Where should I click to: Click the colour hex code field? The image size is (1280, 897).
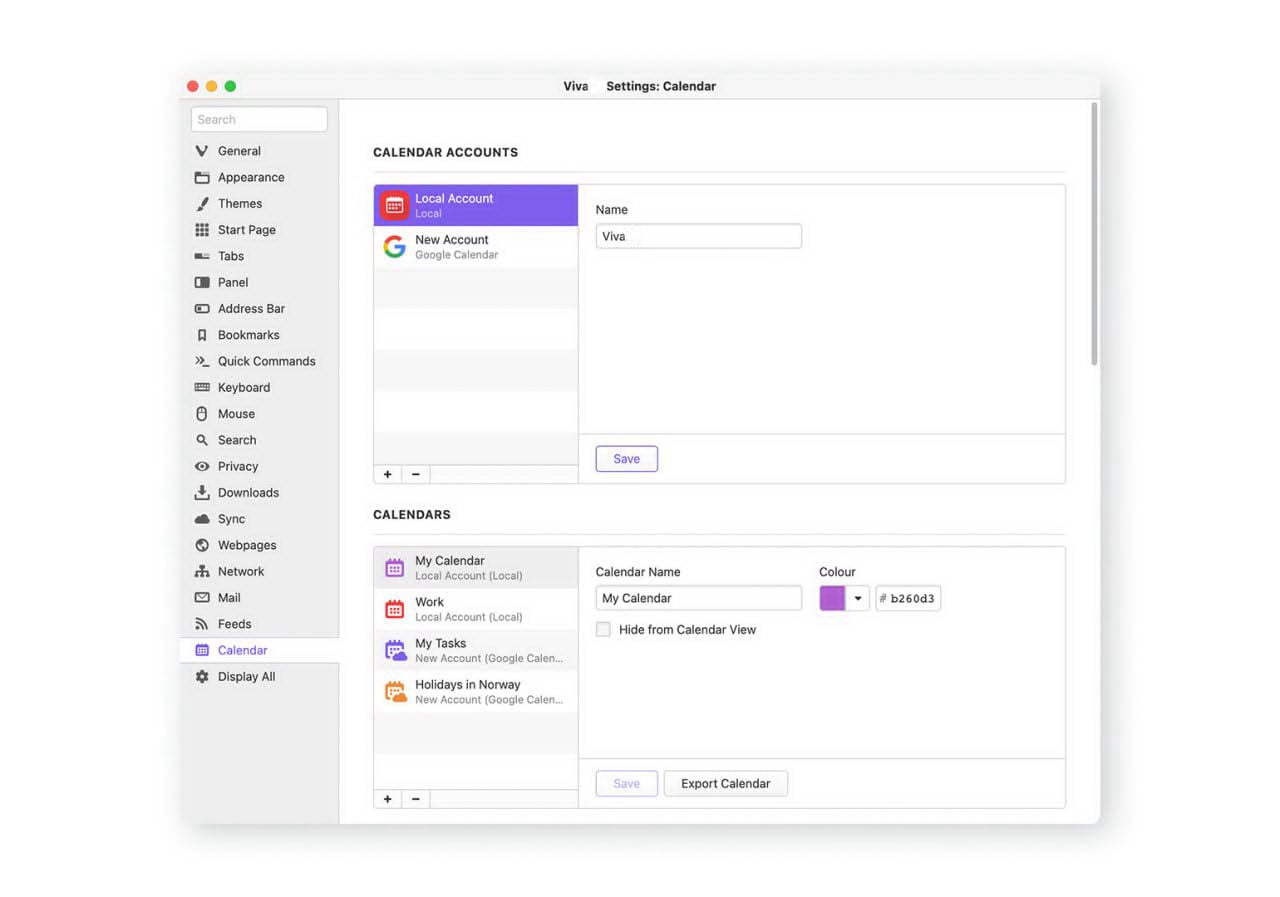912,599
